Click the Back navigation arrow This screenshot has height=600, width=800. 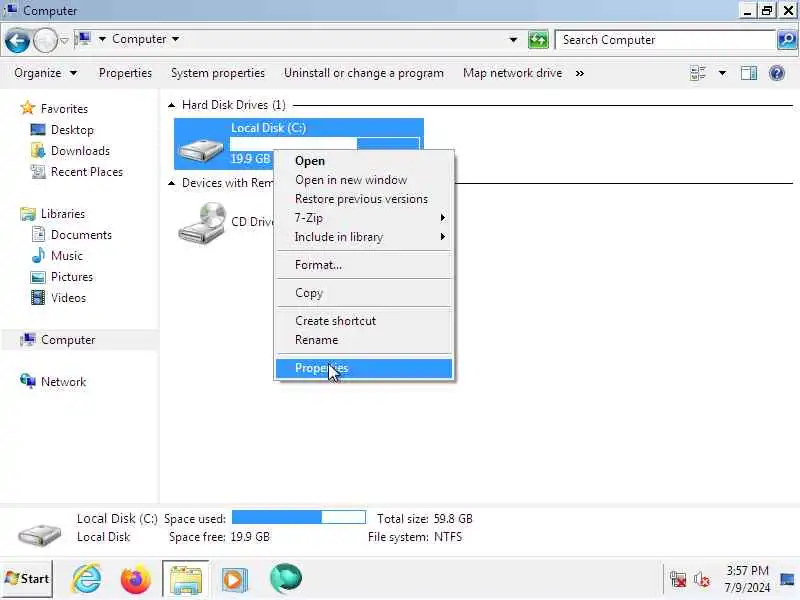tap(17, 40)
